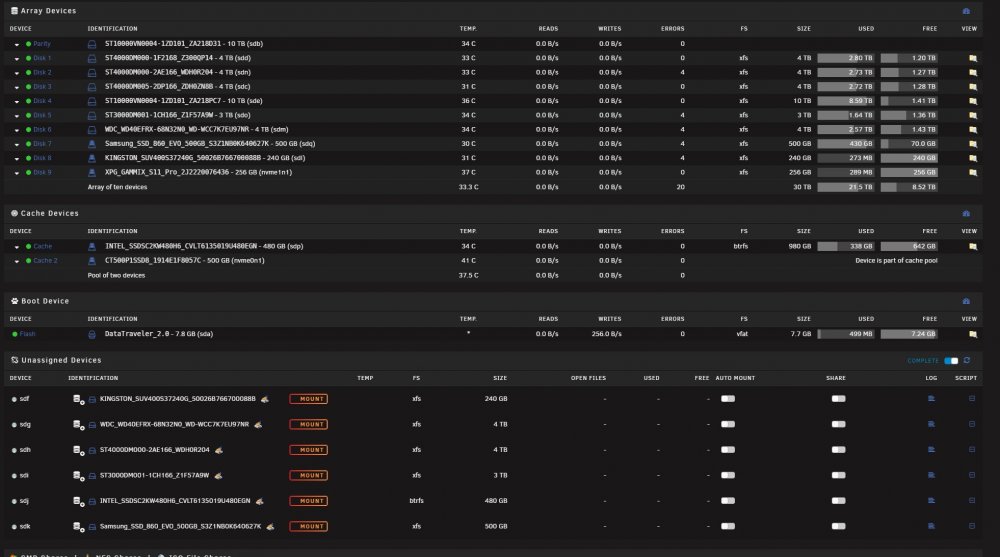
Task: Click the Boot Device panel header icon
Action: pos(966,301)
